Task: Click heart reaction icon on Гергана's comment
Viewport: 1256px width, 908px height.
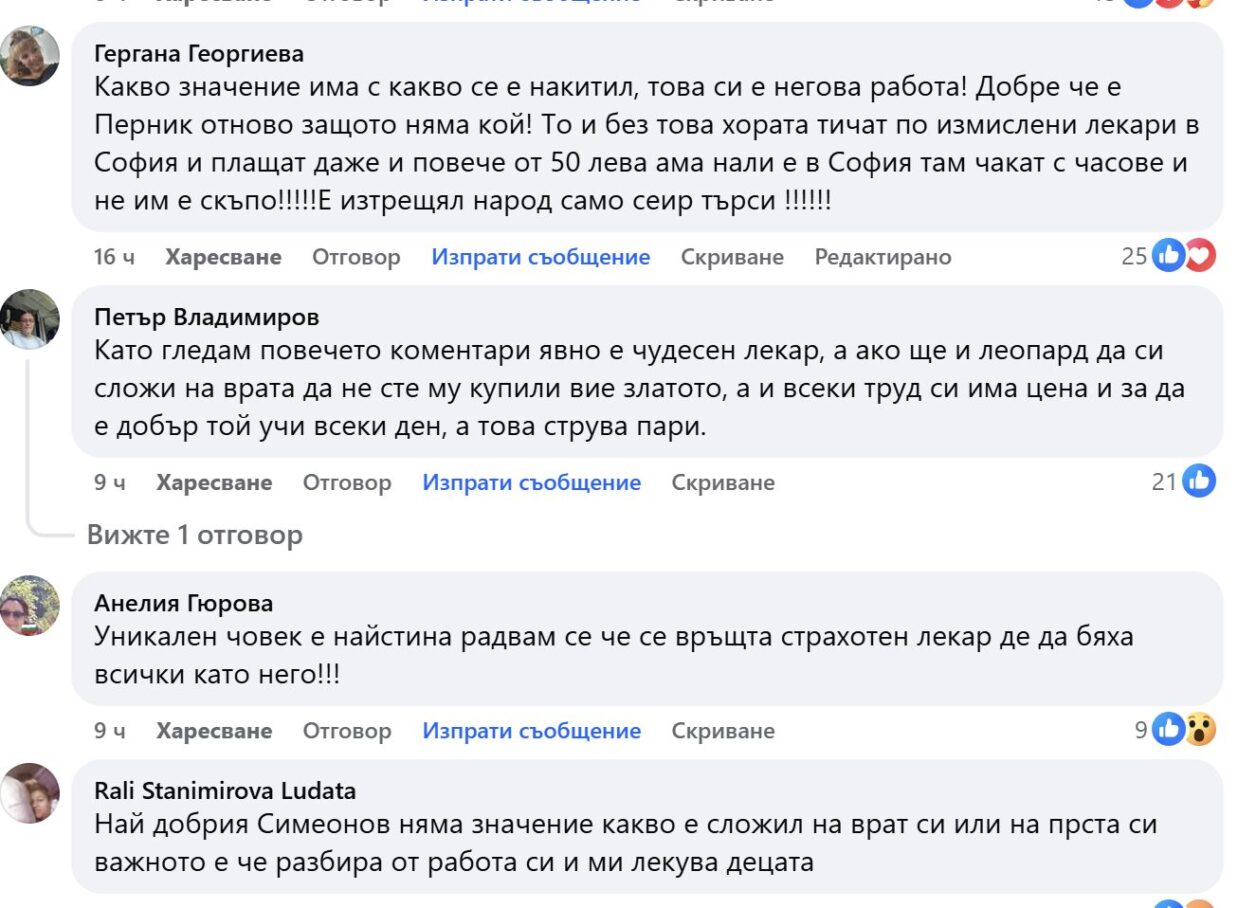Action: pyautogui.click(x=1198, y=257)
